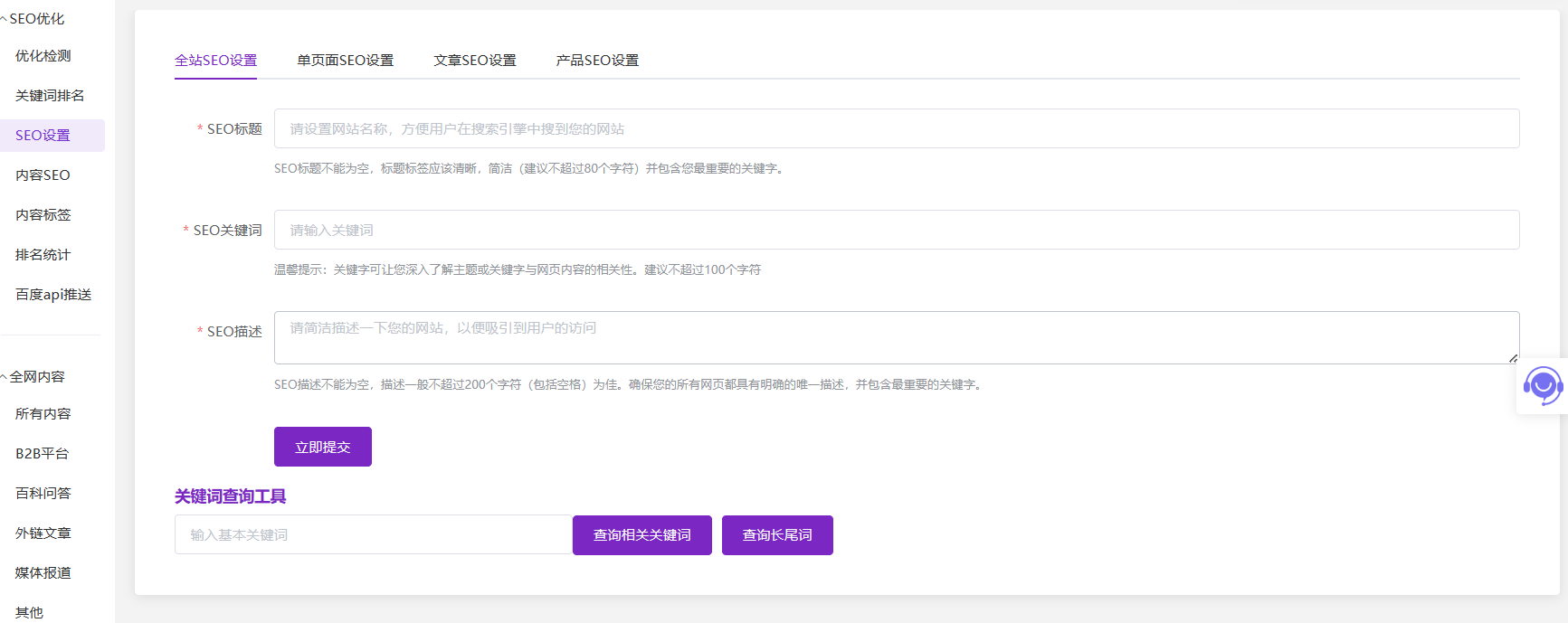Switch to 单页面SEO设置 tab

point(345,61)
